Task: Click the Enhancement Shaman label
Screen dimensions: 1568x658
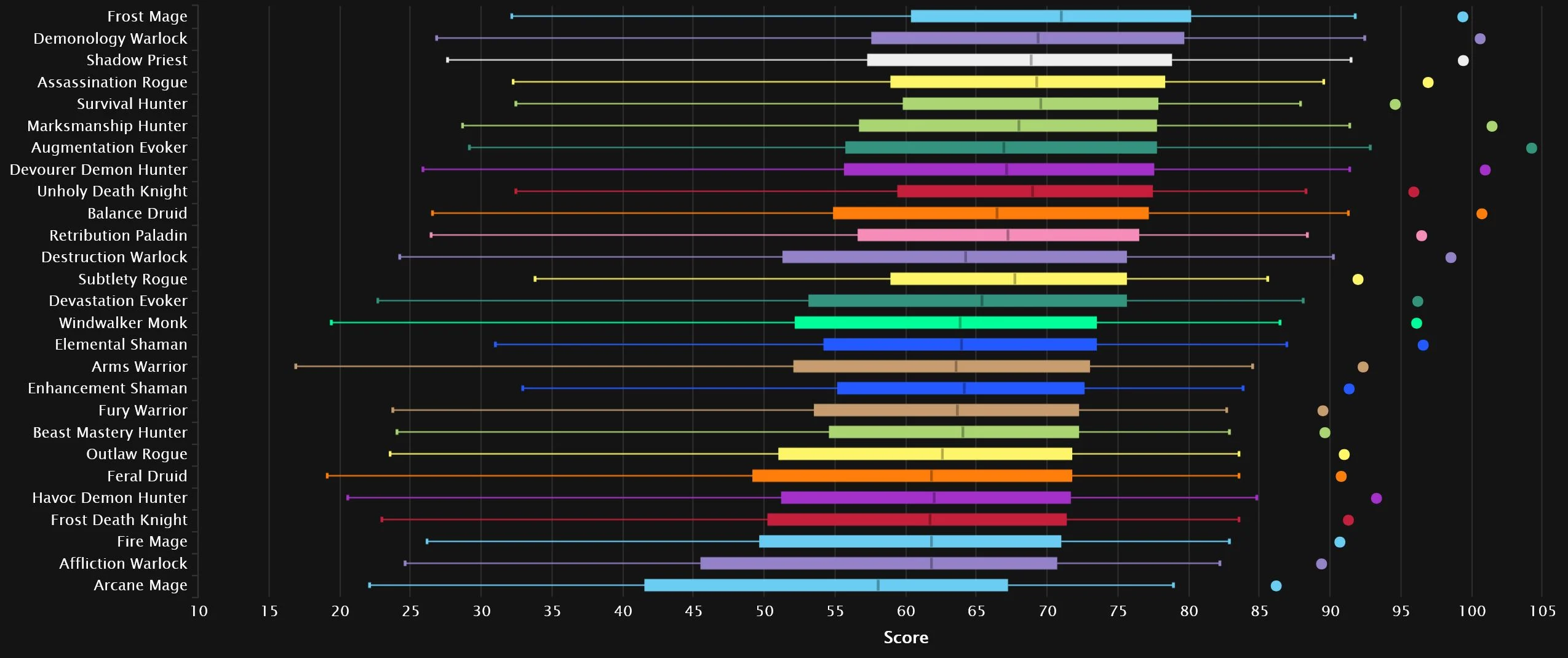Action: (108, 388)
